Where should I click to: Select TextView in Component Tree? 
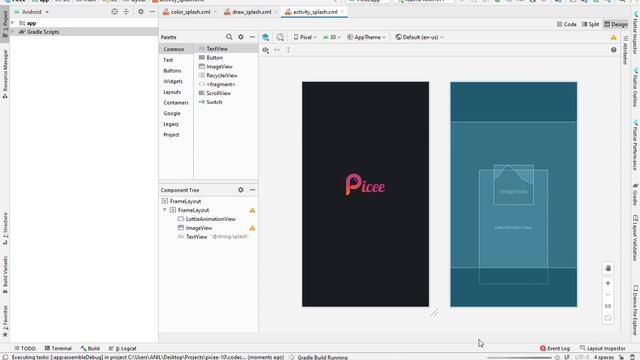click(196, 237)
